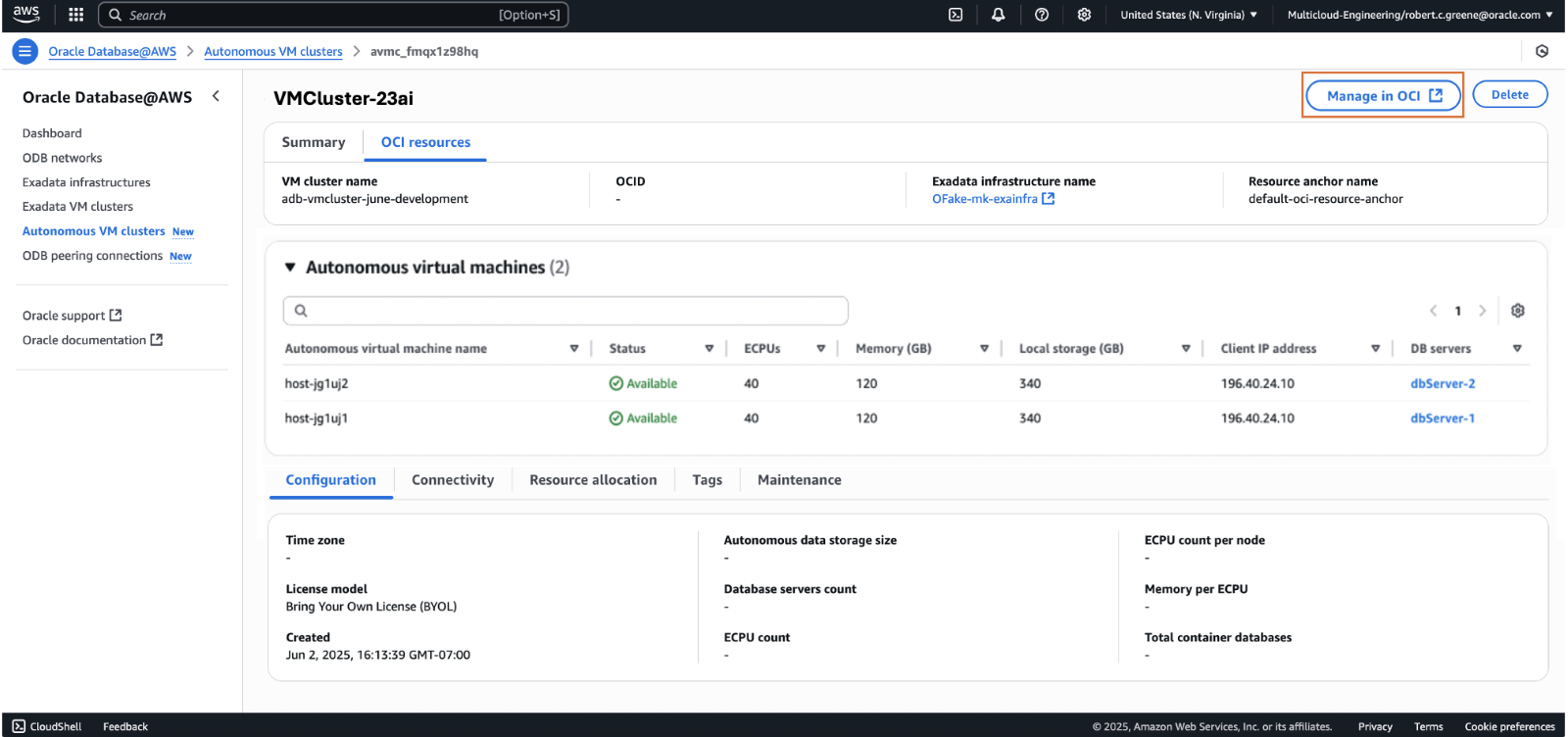The width and height of the screenshot is (1568, 737).
Task: Launch CloudShell from the top bar icon
Action: 955,15
